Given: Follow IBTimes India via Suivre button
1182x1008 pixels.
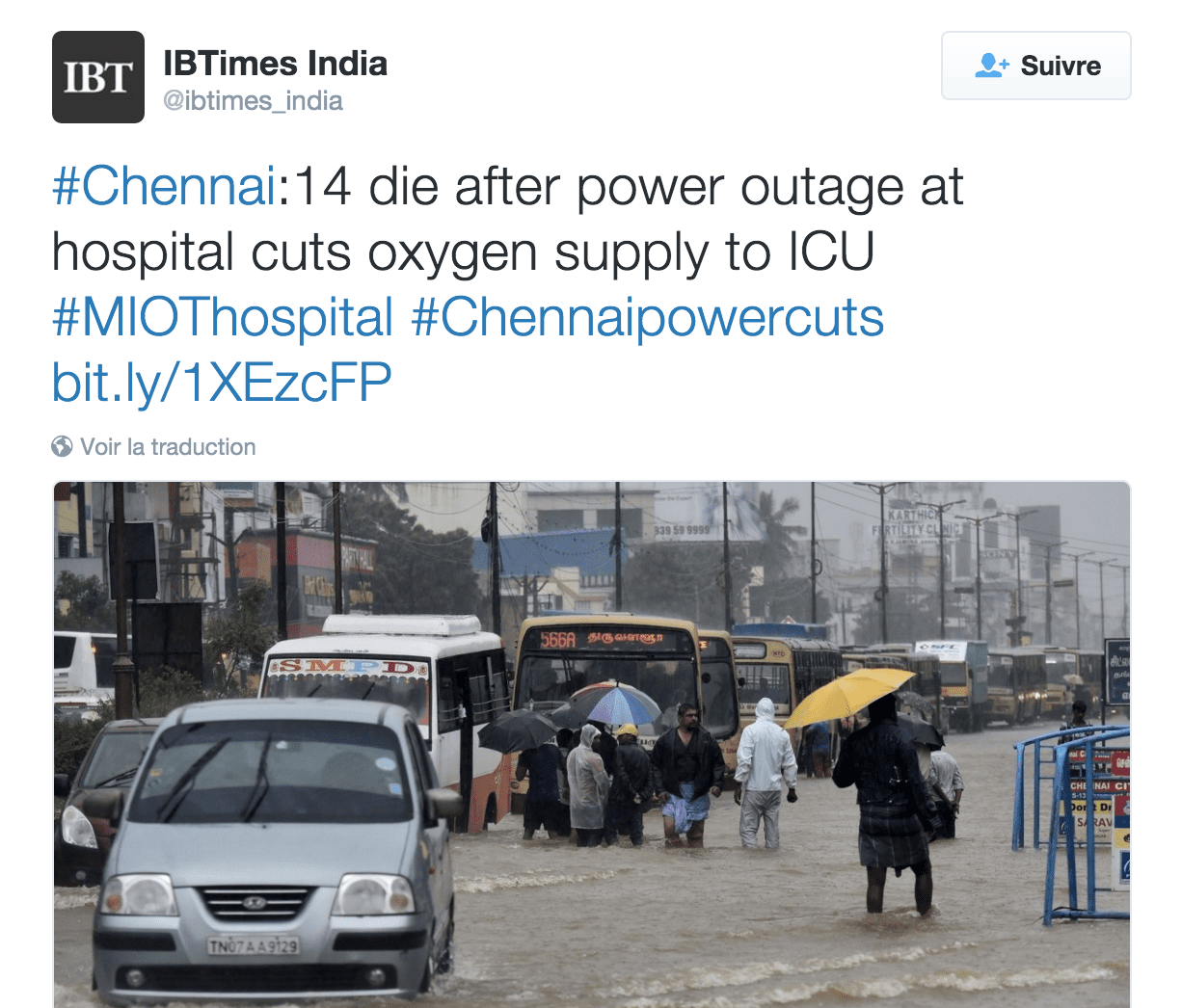Looking at the screenshot, I should tap(1035, 66).
